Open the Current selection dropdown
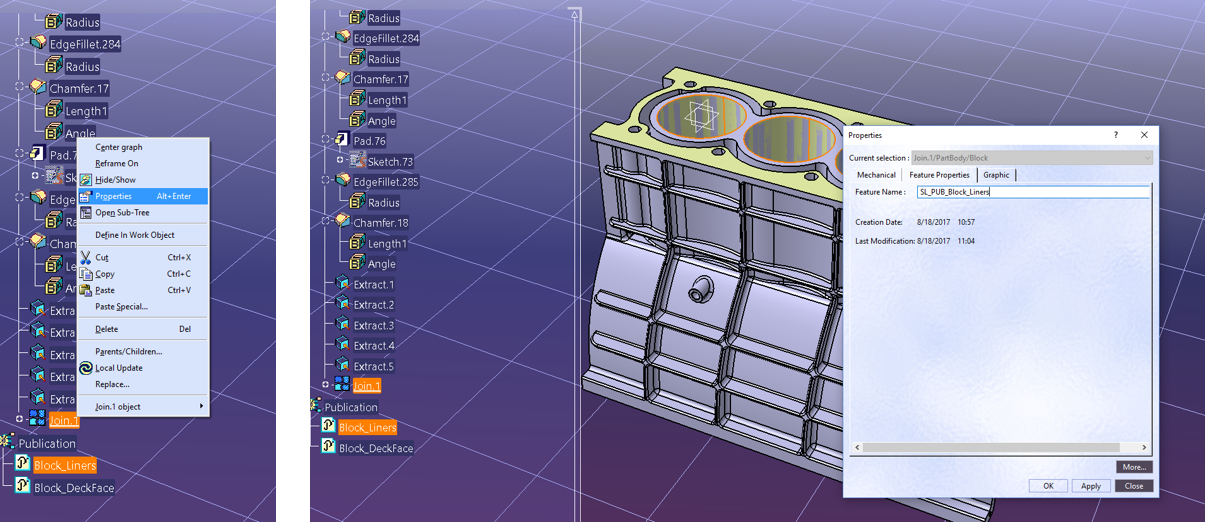Viewport: 1205px width, 522px height. pyautogui.click(x=1147, y=158)
